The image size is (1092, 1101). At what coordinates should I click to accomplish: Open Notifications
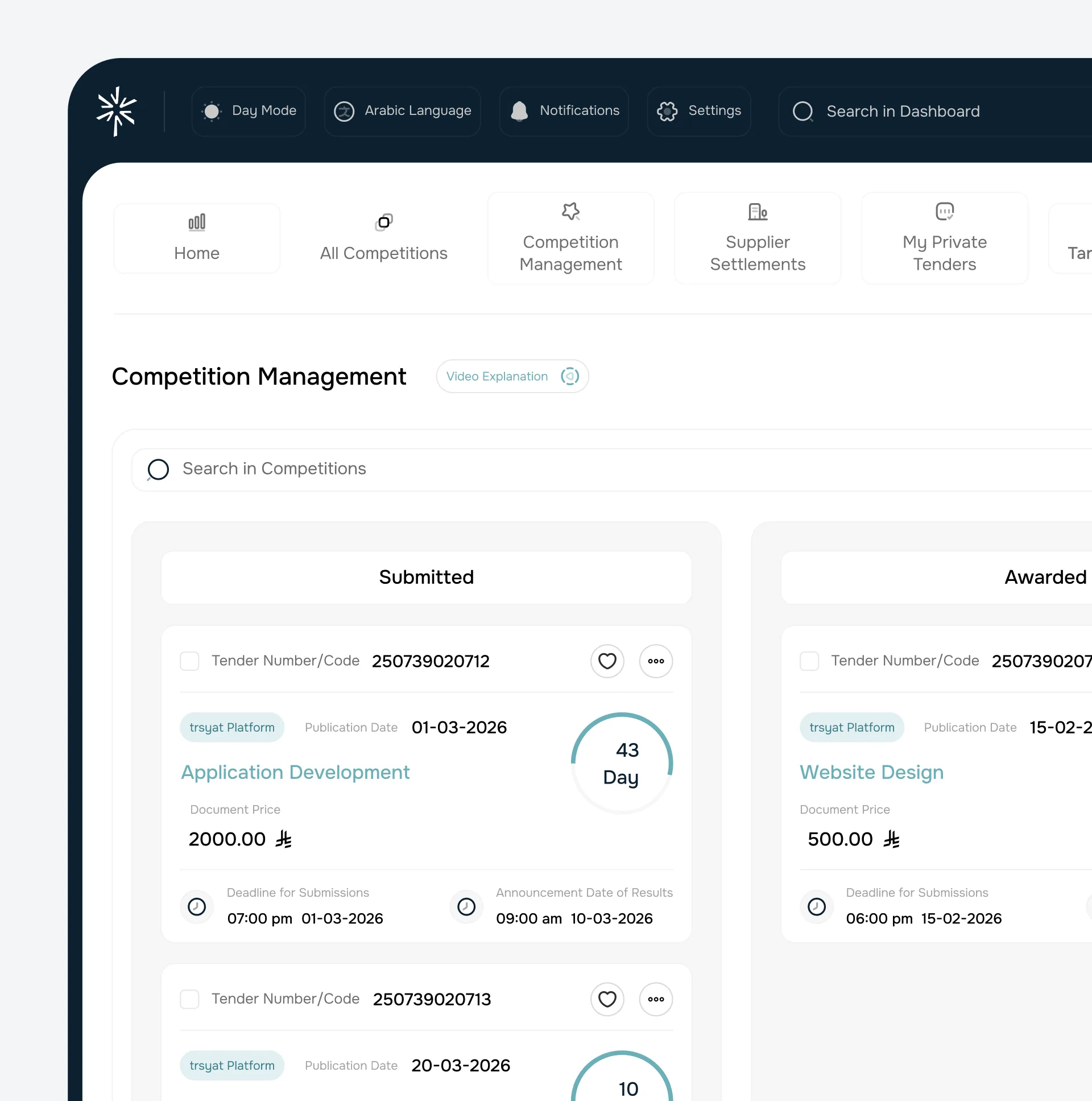(x=564, y=111)
